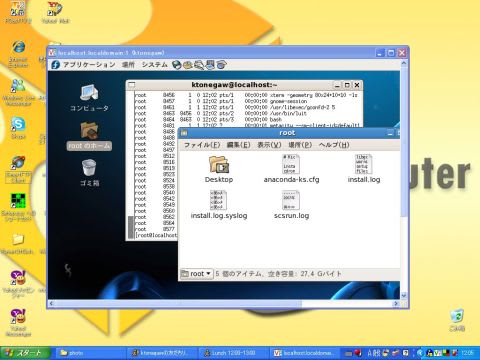Open the Desktop folder in root window
The width and height of the screenshot is (480, 360).
click(x=219, y=169)
